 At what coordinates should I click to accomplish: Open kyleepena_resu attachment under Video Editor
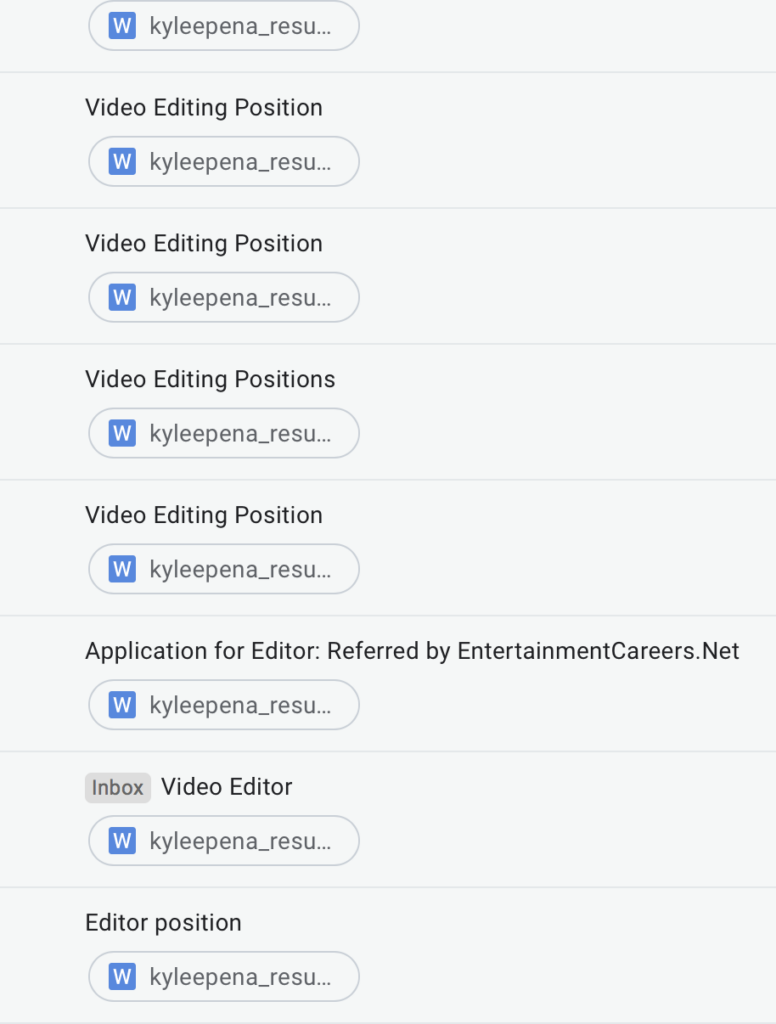pyautogui.click(x=224, y=840)
